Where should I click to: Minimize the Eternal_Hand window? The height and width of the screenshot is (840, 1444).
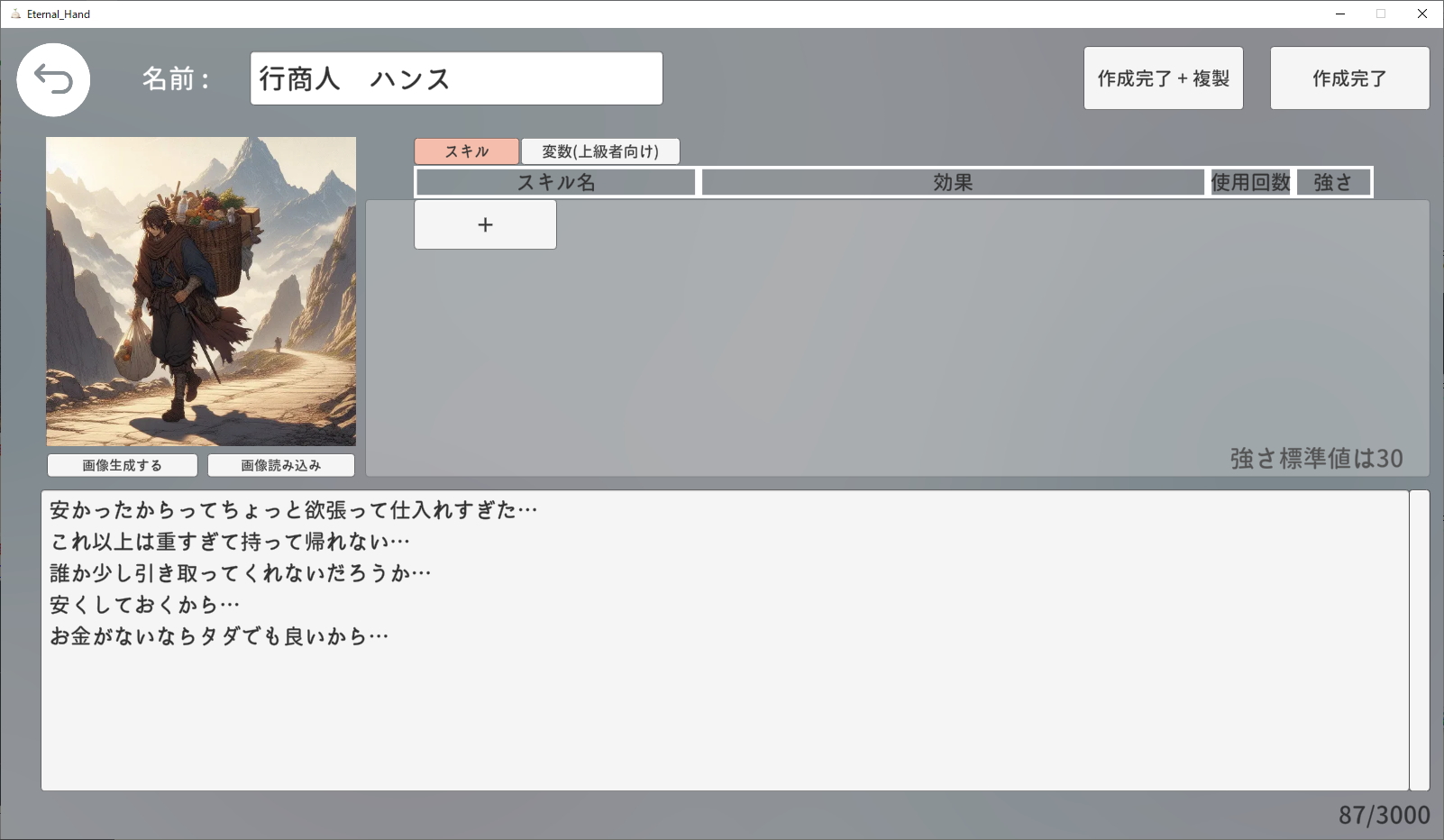pyautogui.click(x=1339, y=14)
